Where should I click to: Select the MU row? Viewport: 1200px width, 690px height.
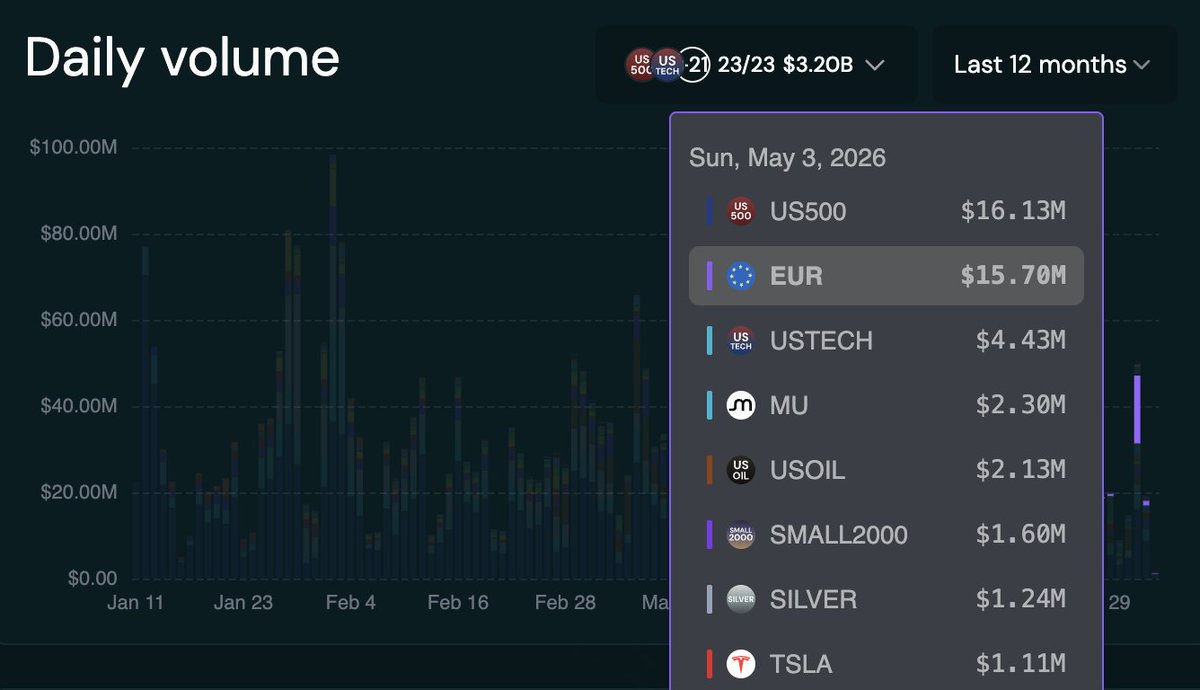886,405
